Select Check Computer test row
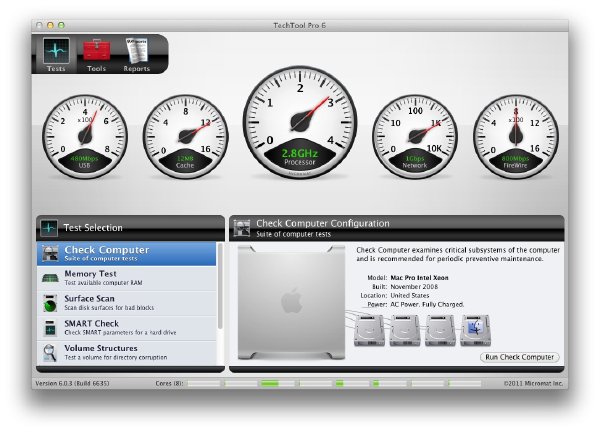 tap(127, 254)
